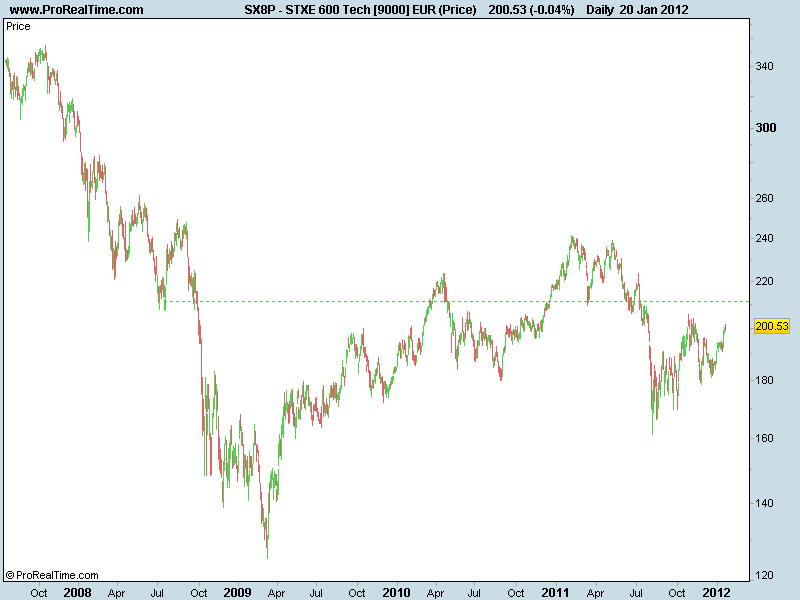Click the Jul label between 2010 and 2011
Screen dimensions: 800x600
pyautogui.click(x=474, y=593)
